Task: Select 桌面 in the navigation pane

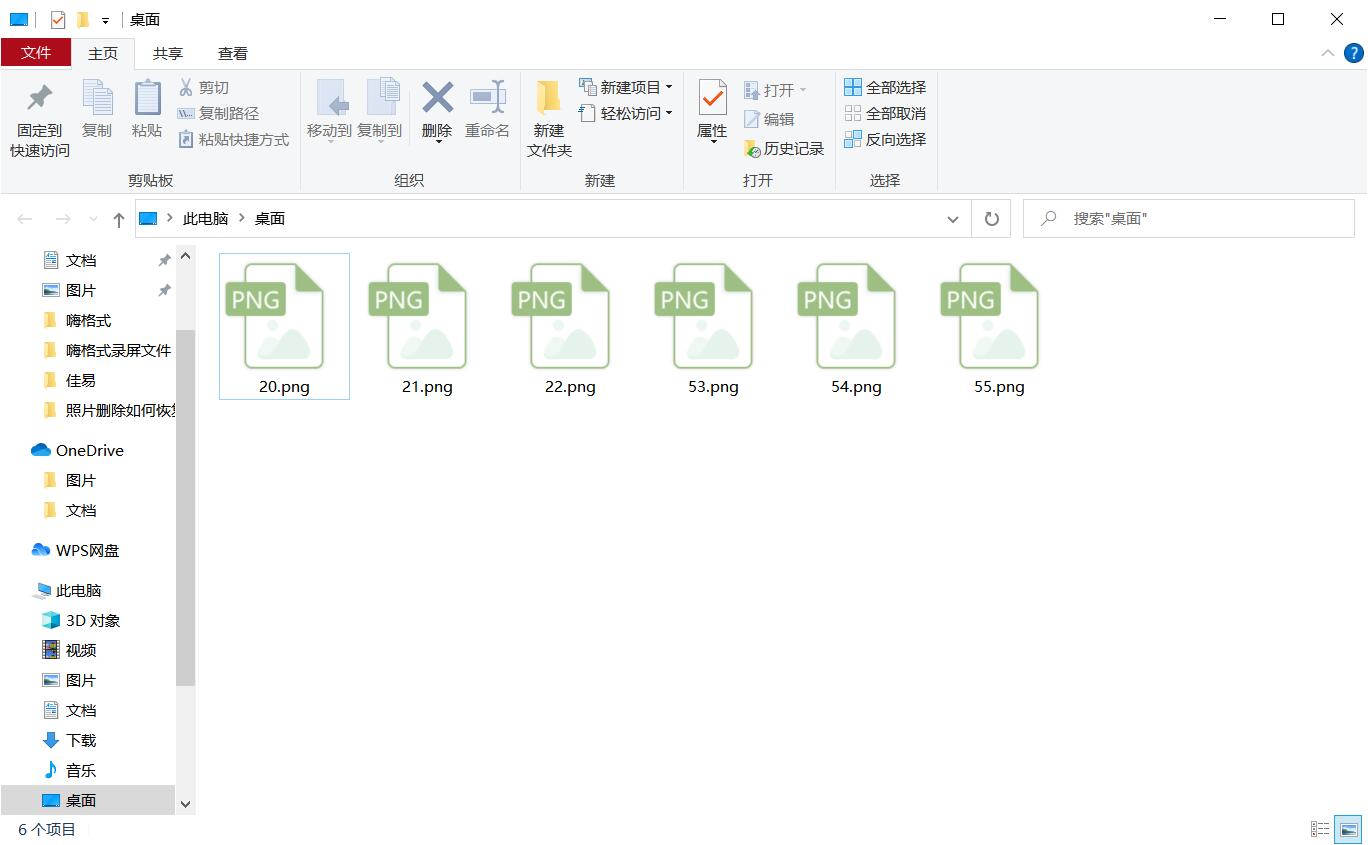Action: pos(88,801)
